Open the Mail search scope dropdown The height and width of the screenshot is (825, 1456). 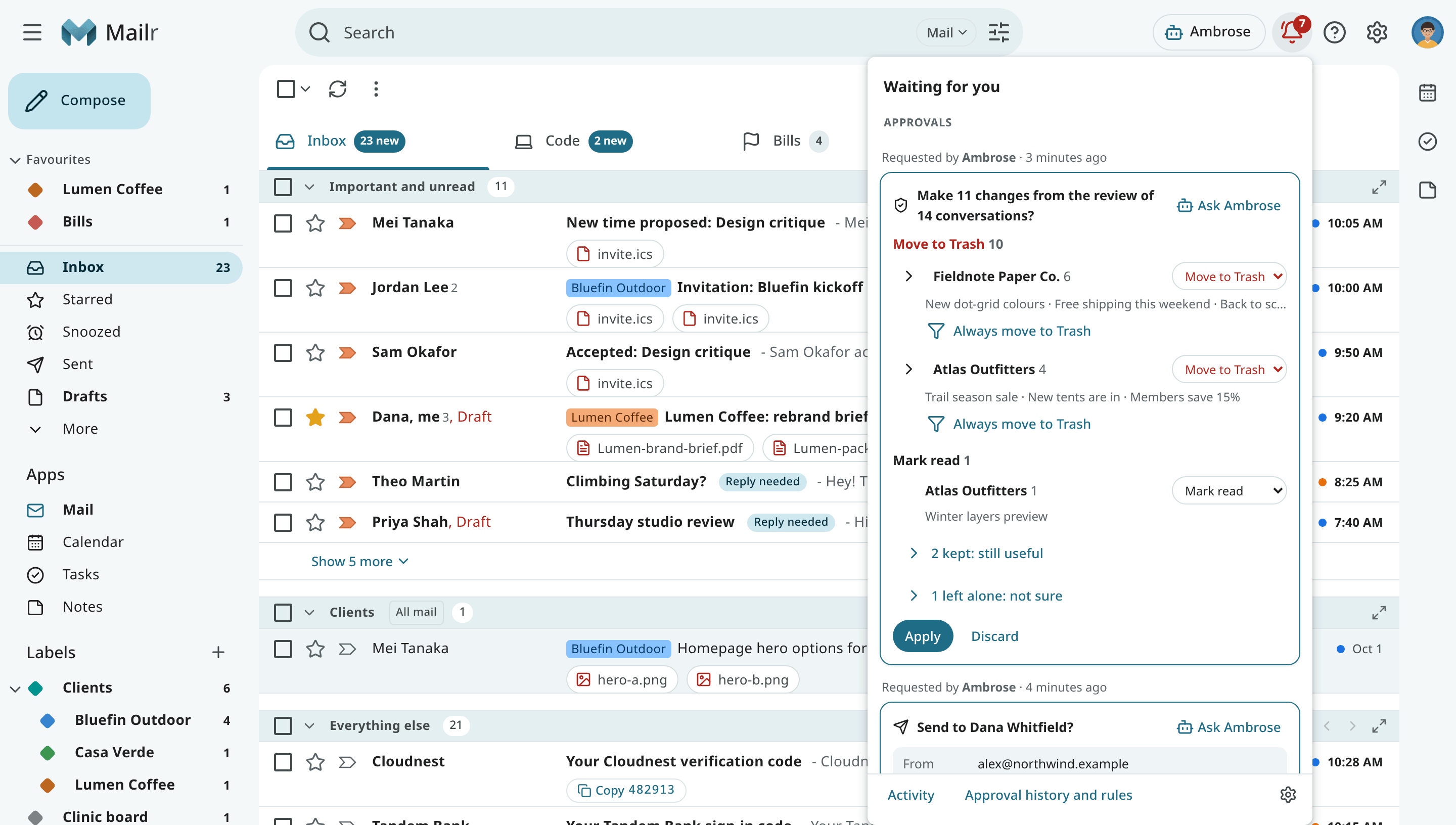946,32
